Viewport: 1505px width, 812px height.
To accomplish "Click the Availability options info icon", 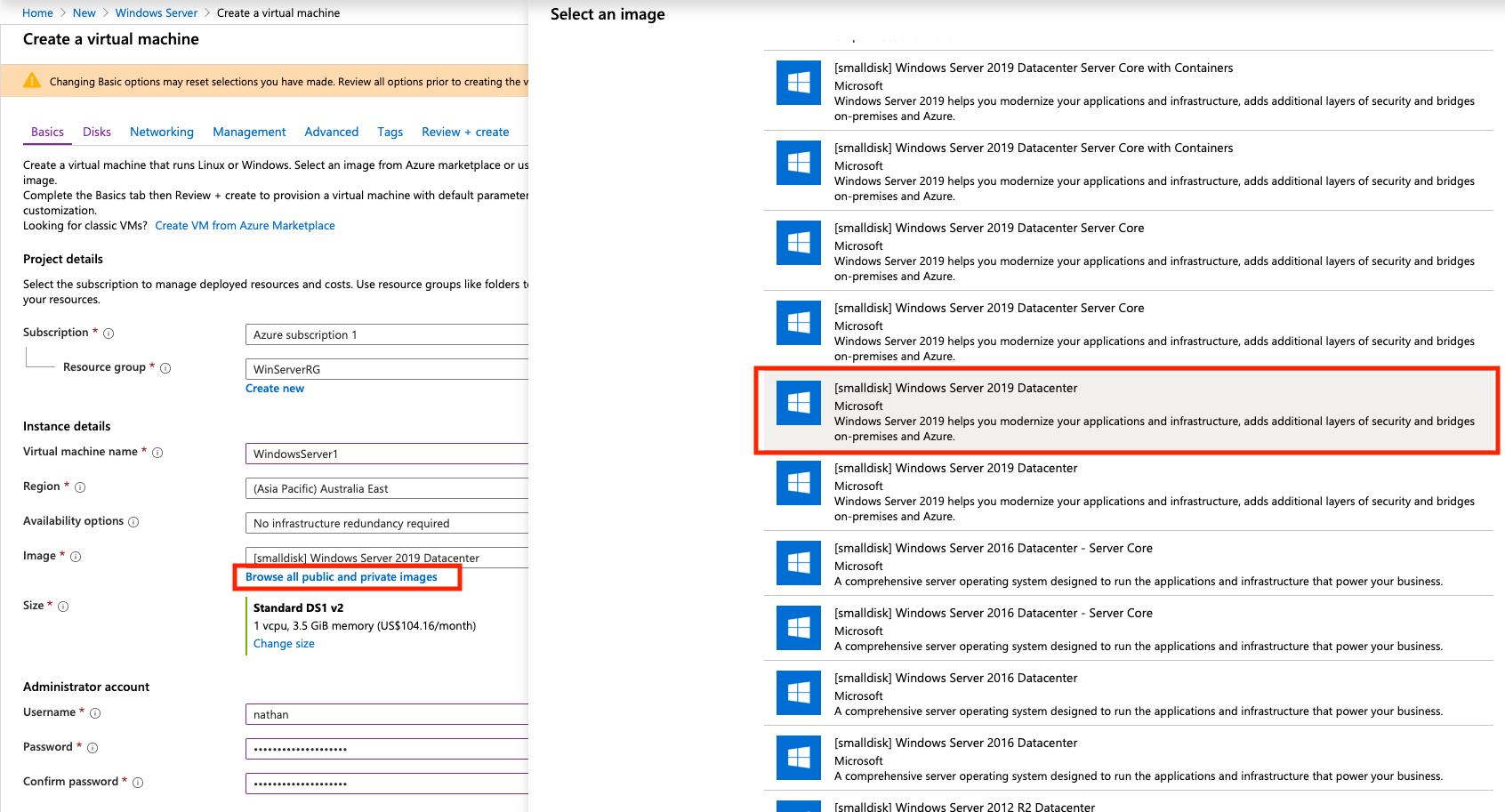I will (133, 522).
